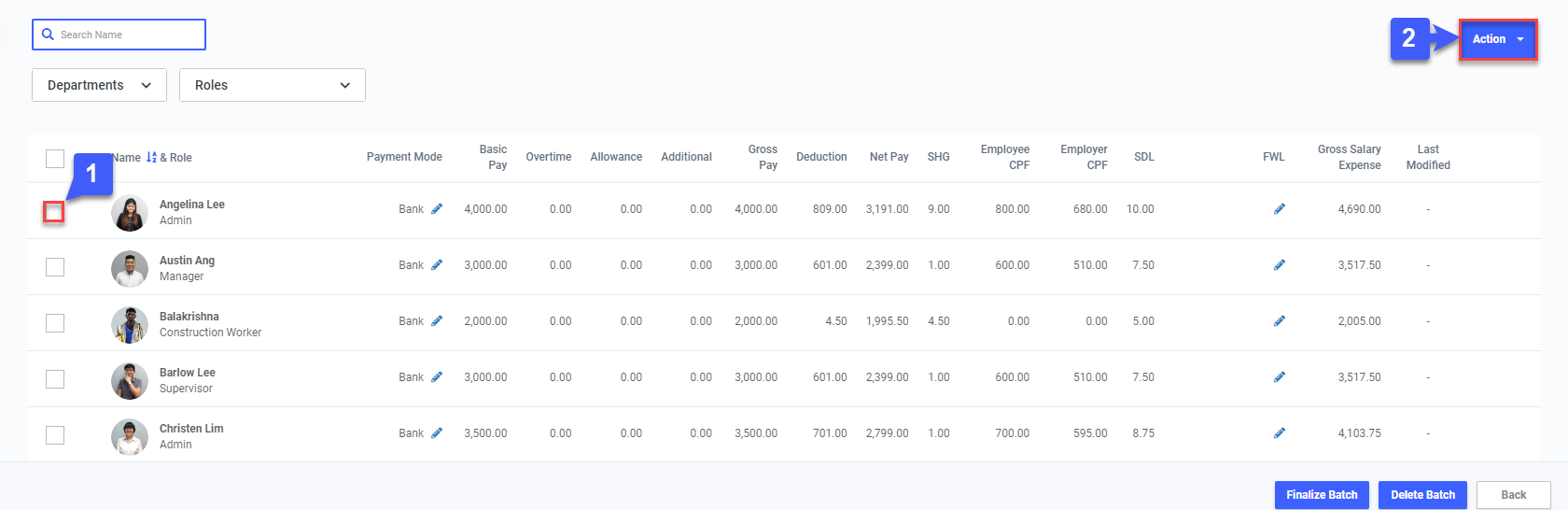The height and width of the screenshot is (510, 1568).
Task: Open the Departments dropdown
Action: coord(99,85)
